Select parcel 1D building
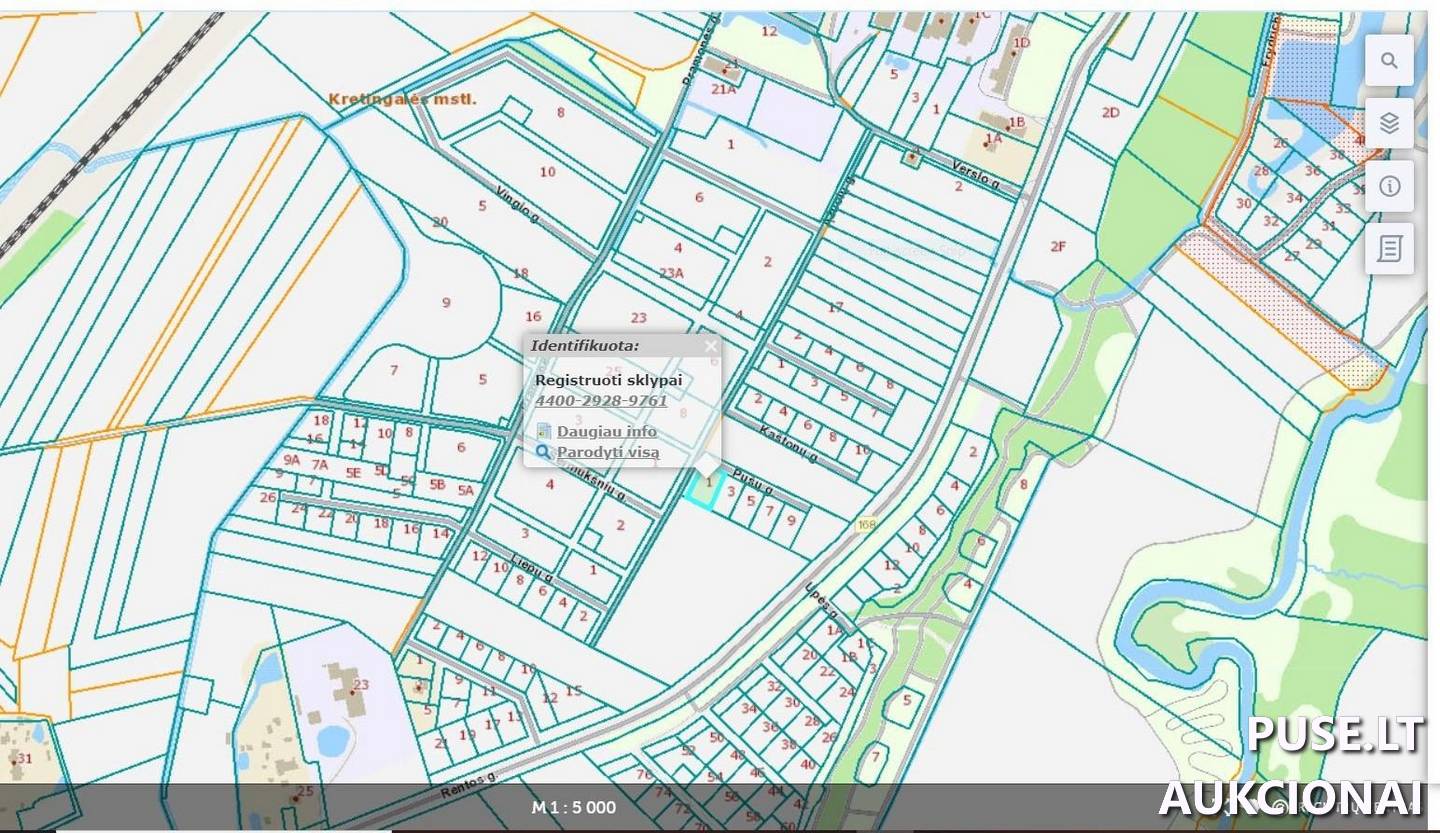This screenshot has height=833, width=1440. click(1020, 42)
